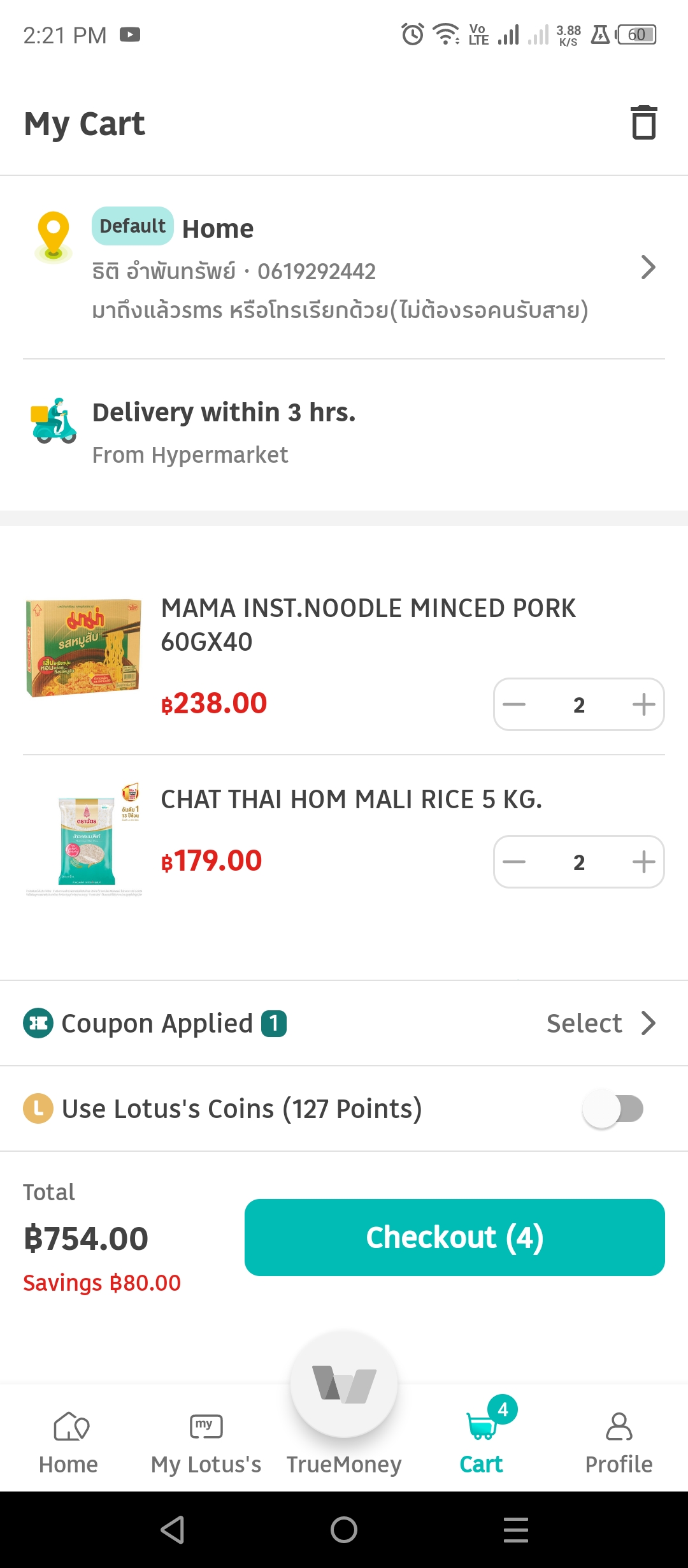
Task: Expand the Home delivery address chevron
Action: coord(648,268)
